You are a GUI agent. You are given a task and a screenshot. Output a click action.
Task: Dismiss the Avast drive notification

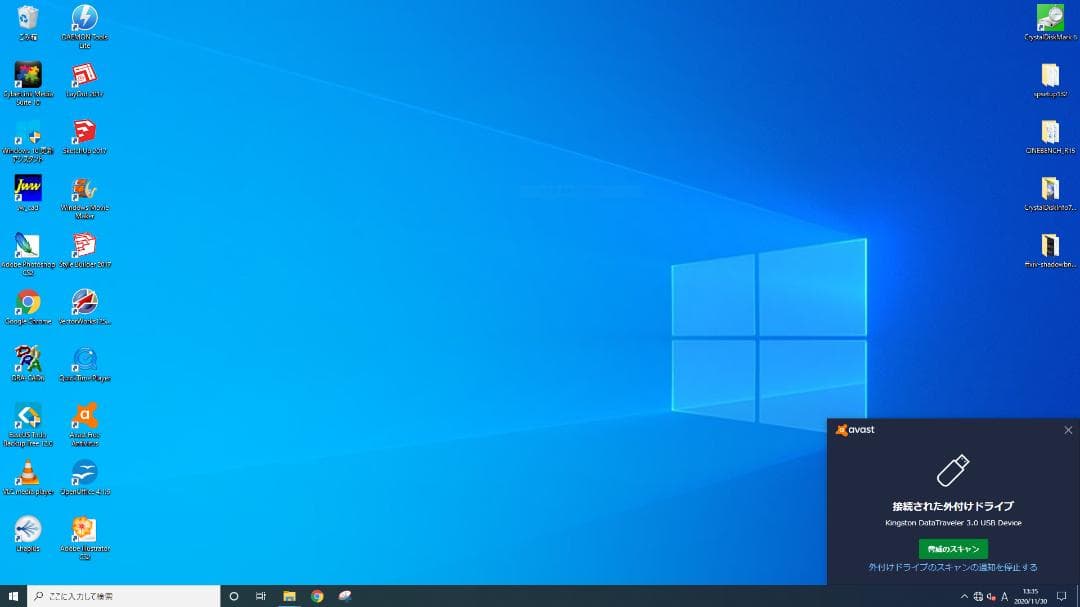[1069, 429]
